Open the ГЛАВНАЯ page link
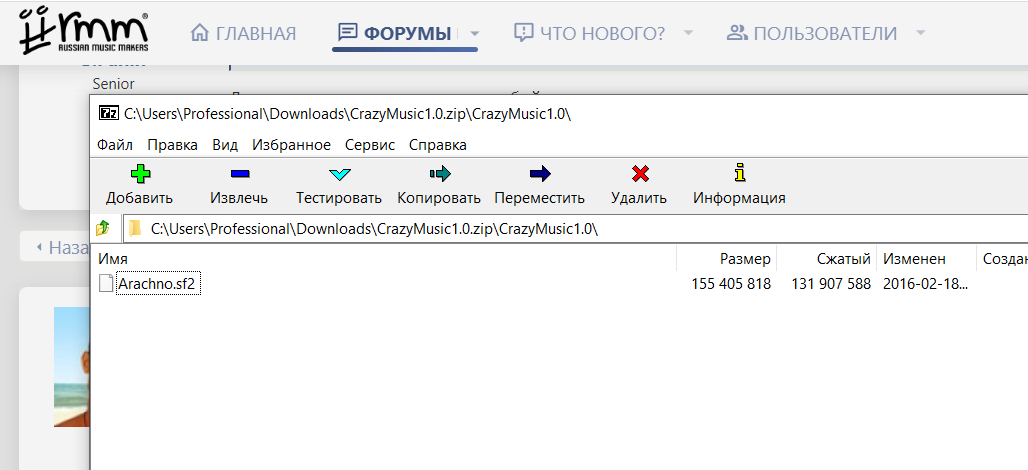This screenshot has width=1028, height=470. pyautogui.click(x=256, y=33)
